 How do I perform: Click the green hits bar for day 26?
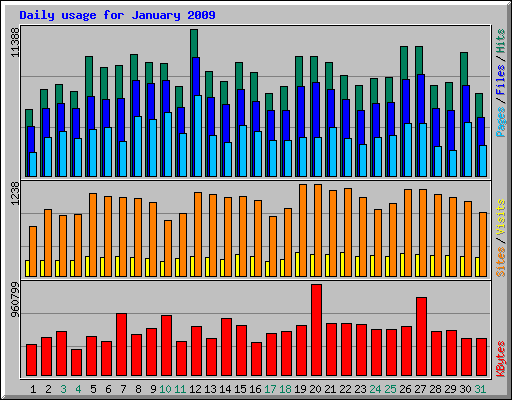click(x=404, y=63)
